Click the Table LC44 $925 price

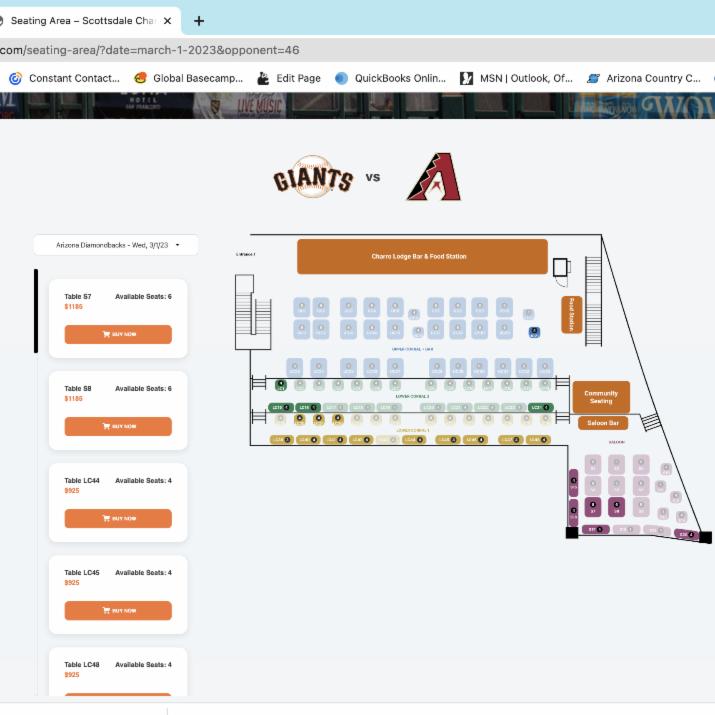[x=72, y=491]
